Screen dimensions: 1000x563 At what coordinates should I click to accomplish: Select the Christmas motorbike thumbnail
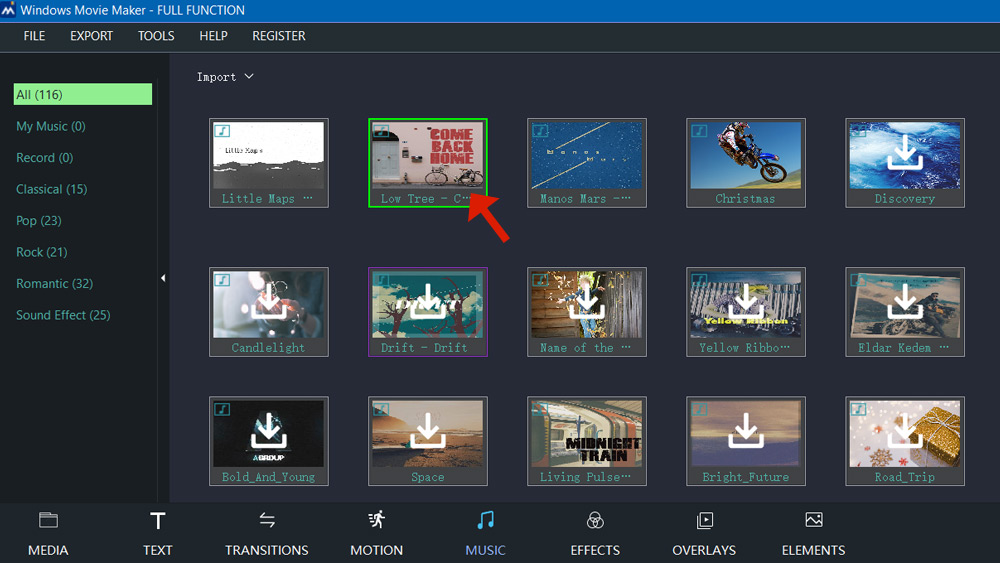746,154
